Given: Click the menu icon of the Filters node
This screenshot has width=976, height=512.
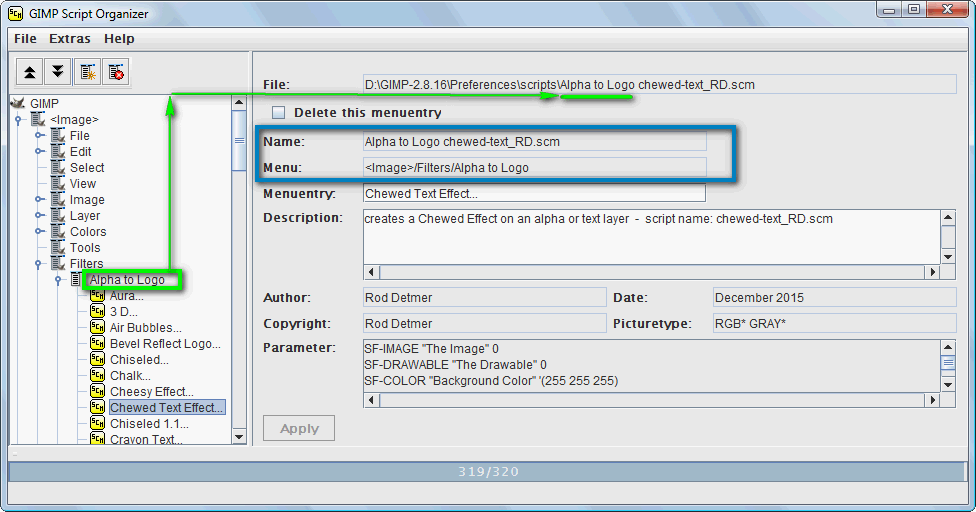Looking at the screenshot, I should [58, 263].
